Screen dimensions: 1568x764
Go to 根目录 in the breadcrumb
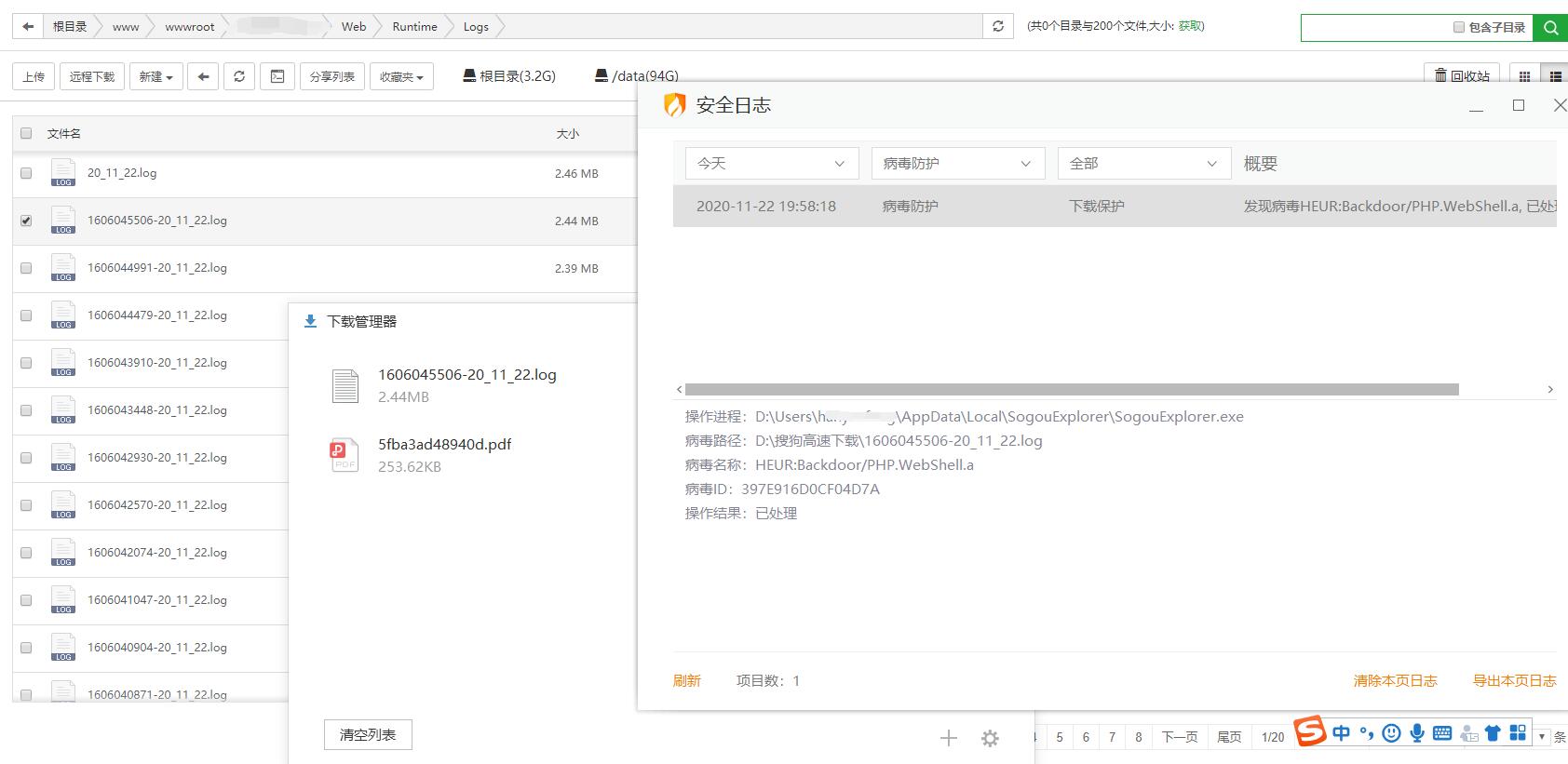[x=70, y=27]
